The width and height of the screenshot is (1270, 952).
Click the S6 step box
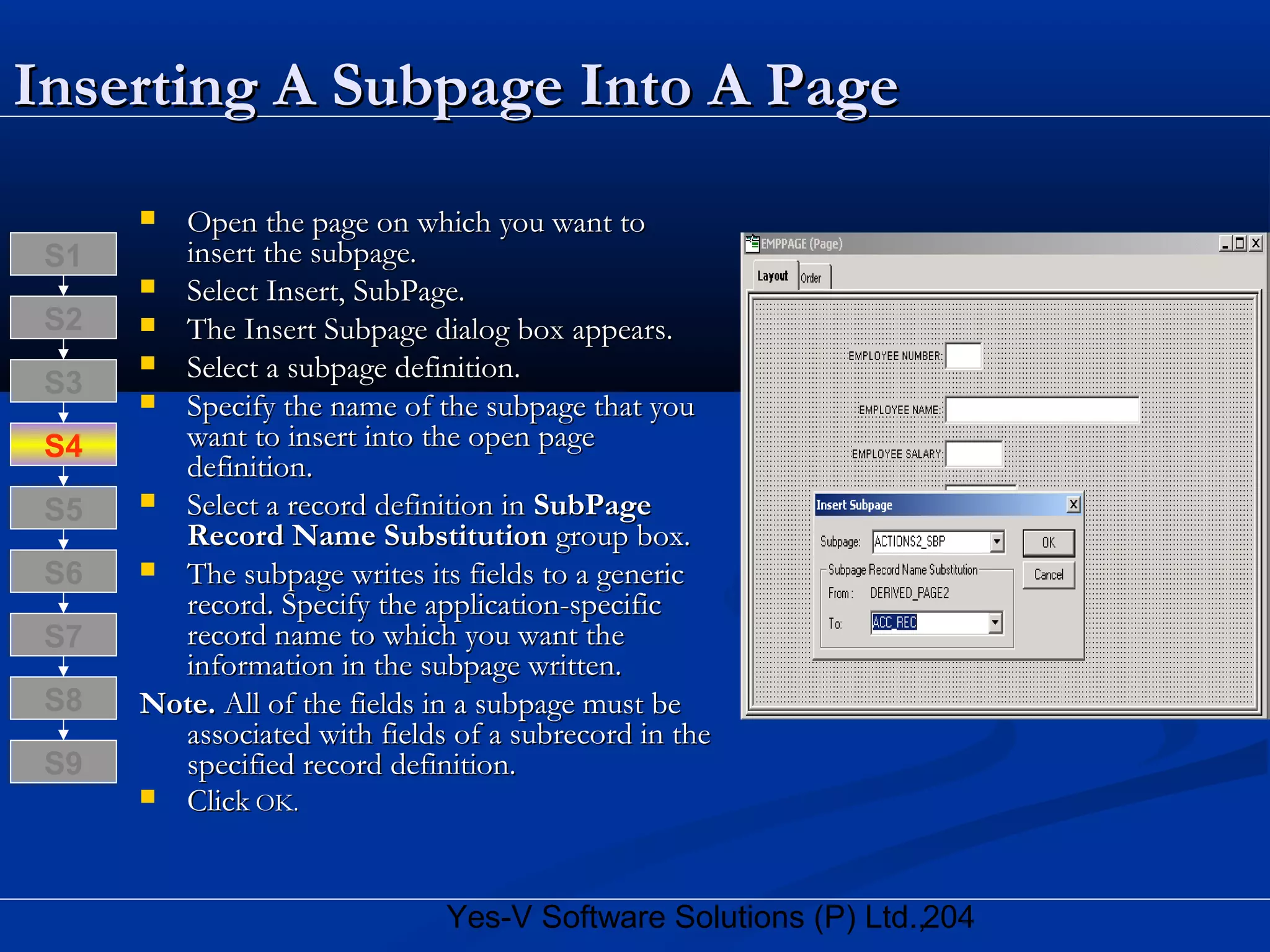click(x=63, y=571)
